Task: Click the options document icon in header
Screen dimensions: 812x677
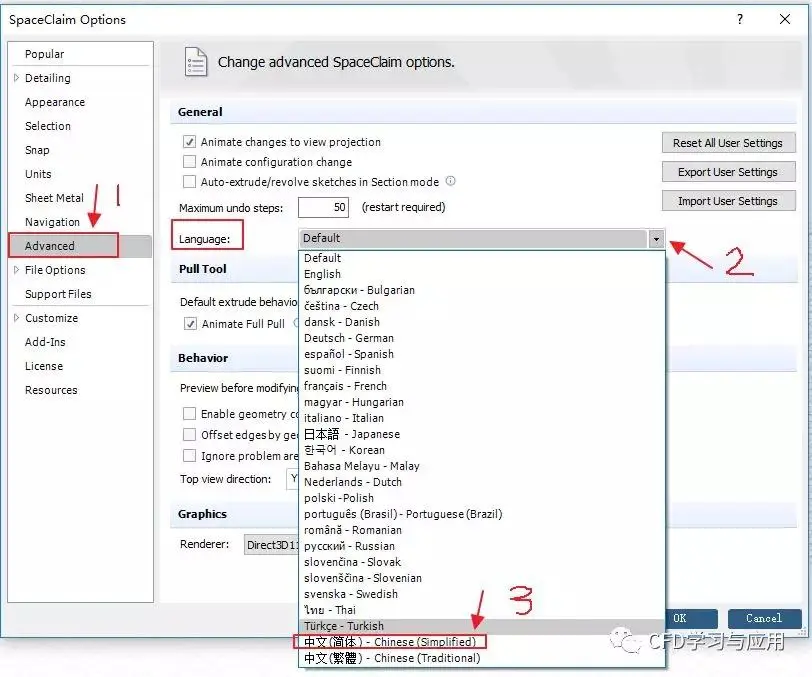Action: (x=196, y=62)
